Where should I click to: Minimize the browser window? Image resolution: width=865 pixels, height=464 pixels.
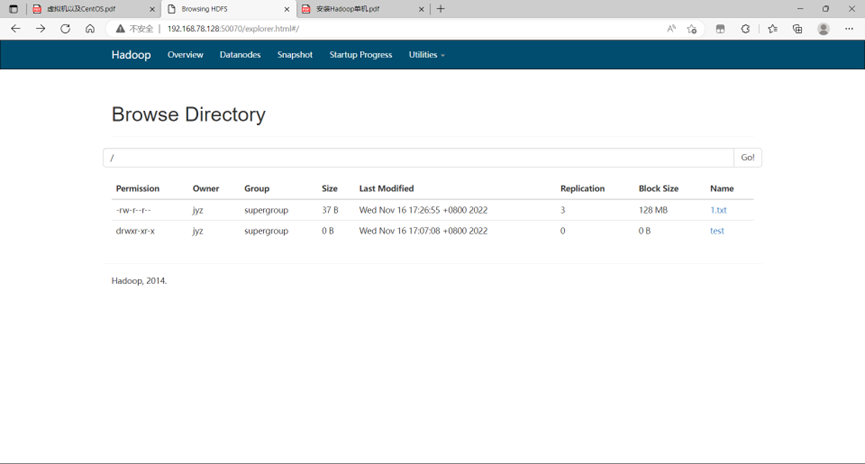click(800, 9)
